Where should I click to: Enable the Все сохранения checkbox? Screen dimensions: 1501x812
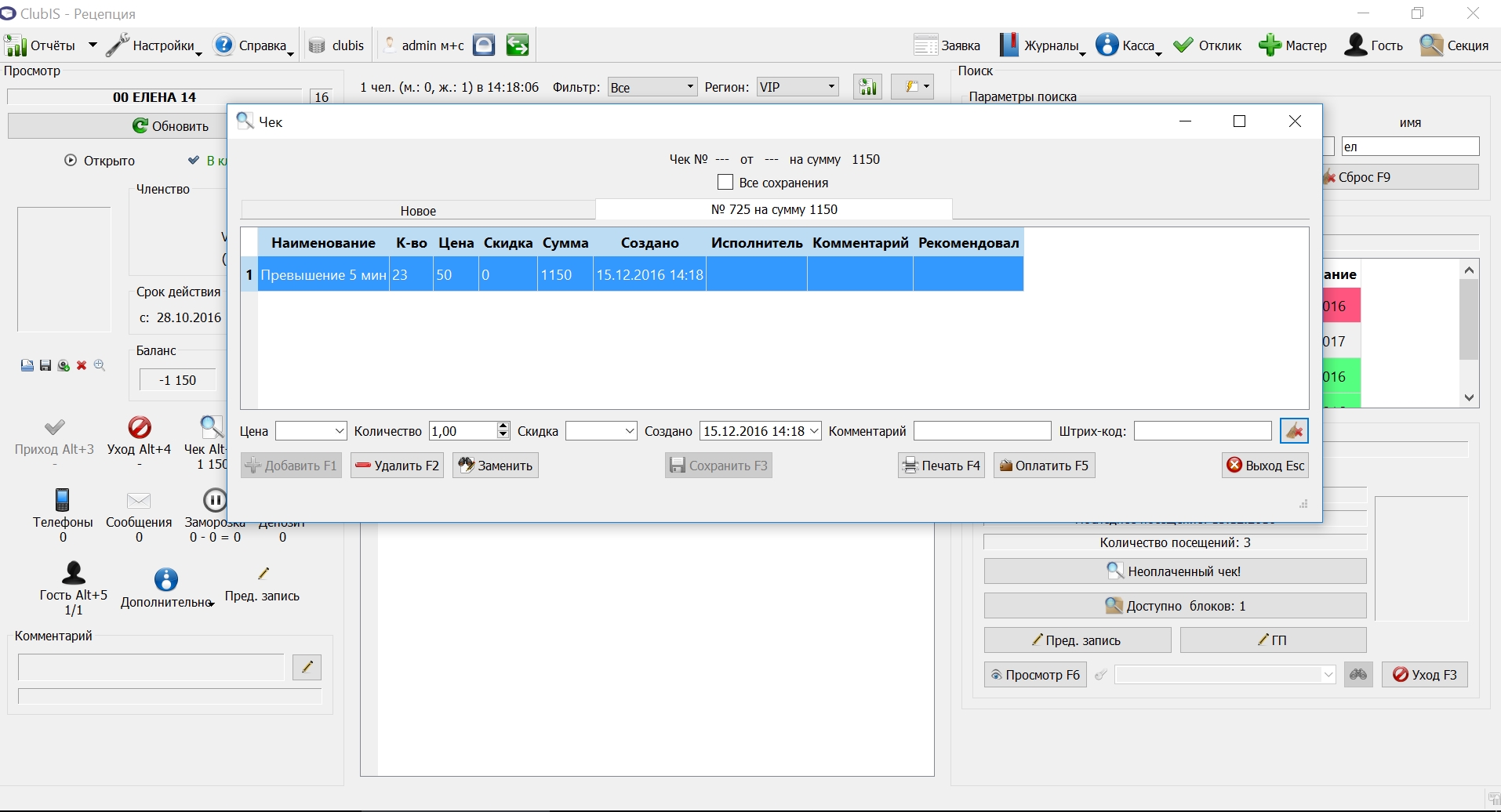[x=725, y=183]
